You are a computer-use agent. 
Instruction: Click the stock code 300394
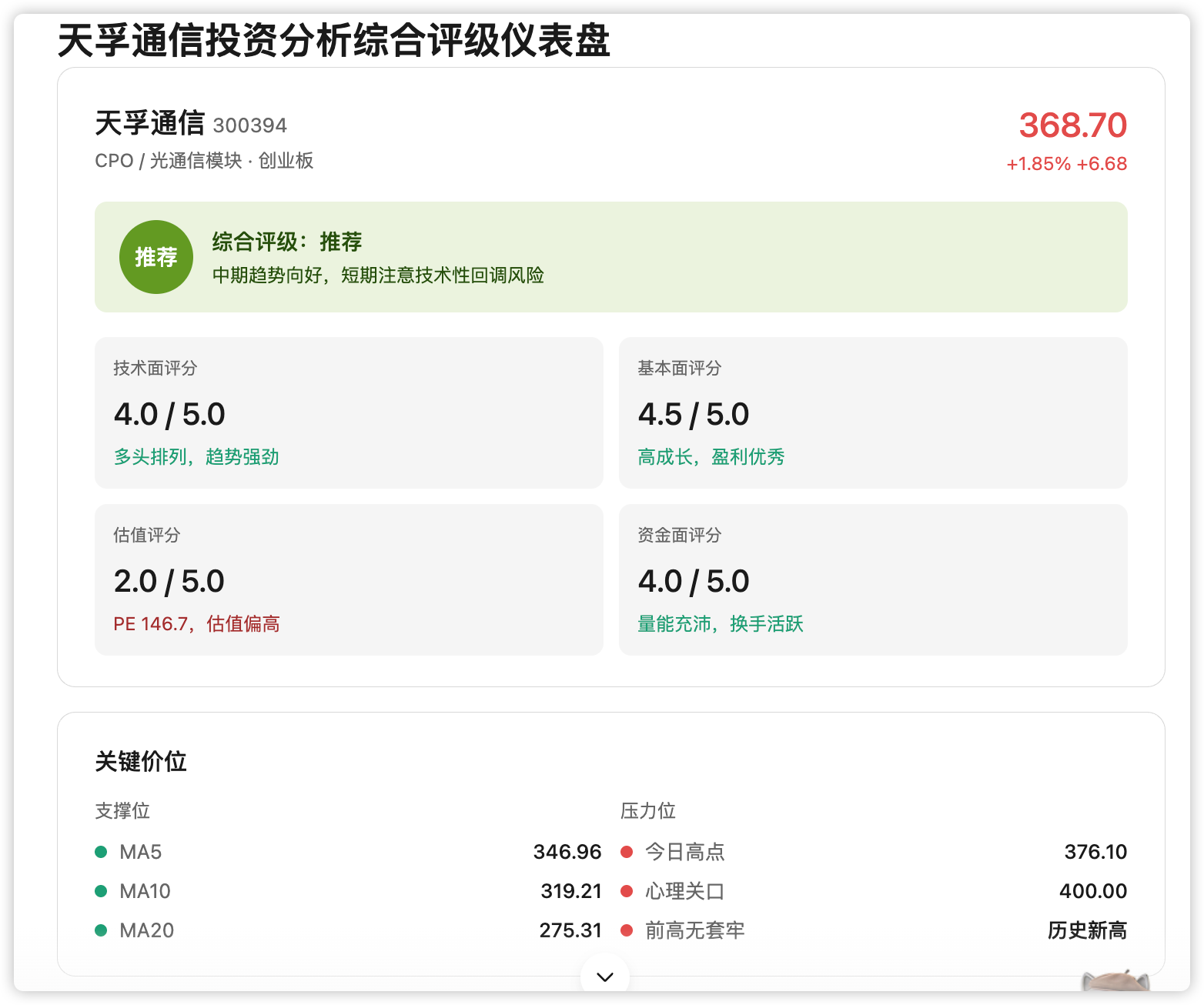pyautogui.click(x=249, y=125)
